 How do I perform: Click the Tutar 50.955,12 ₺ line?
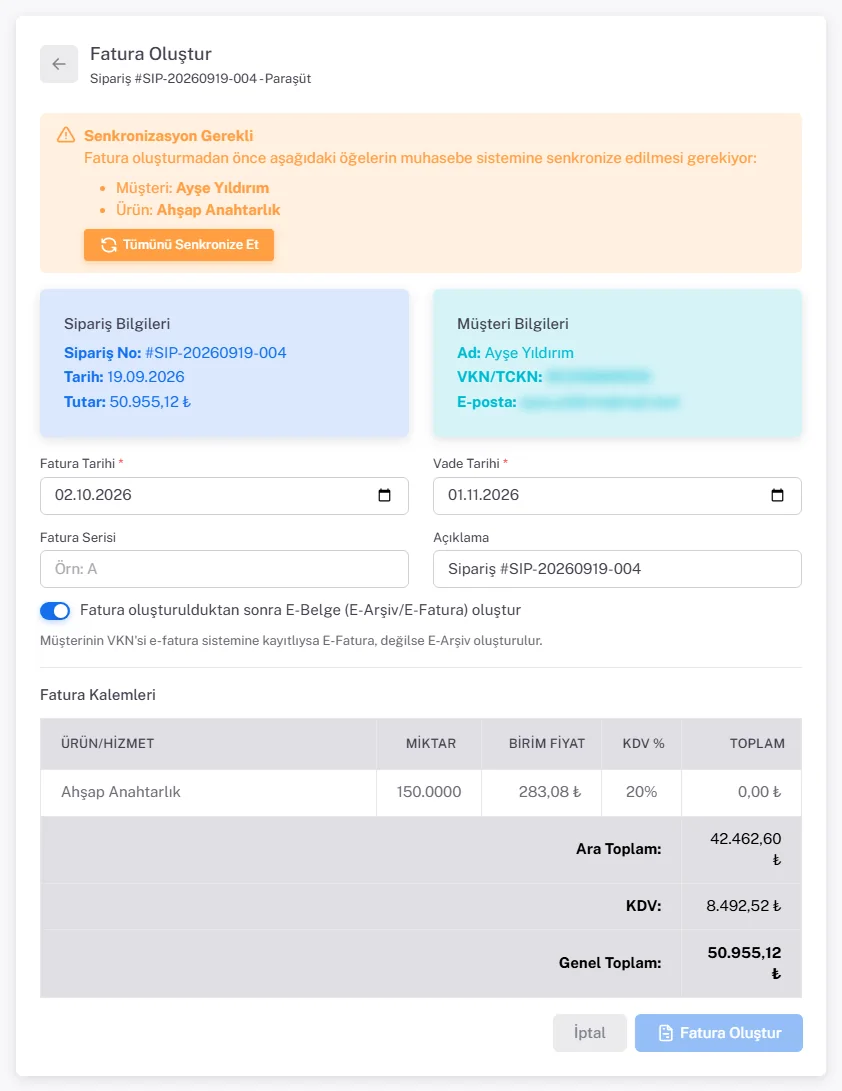click(x=127, y=402)
